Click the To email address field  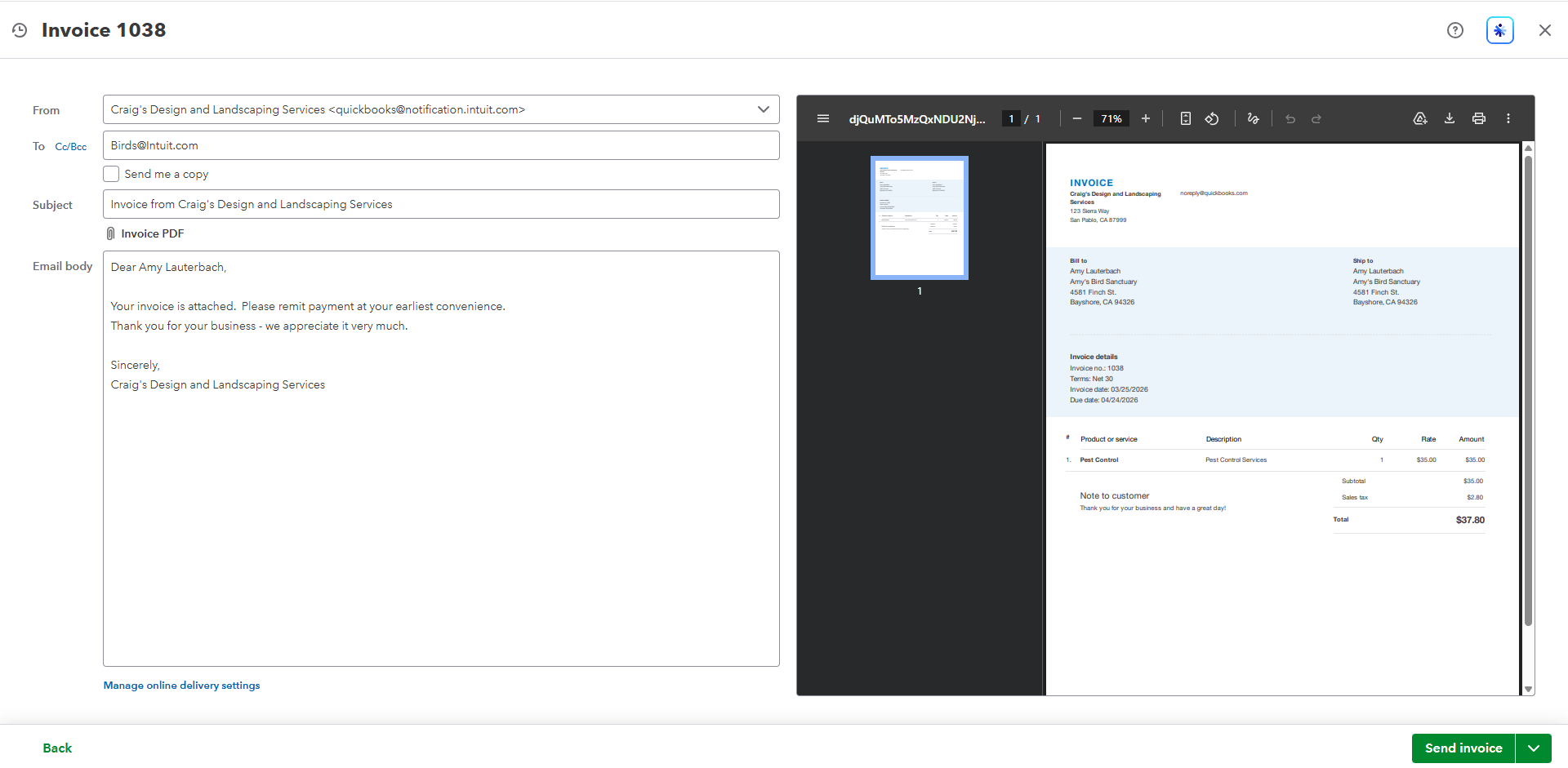coord(441,145)
